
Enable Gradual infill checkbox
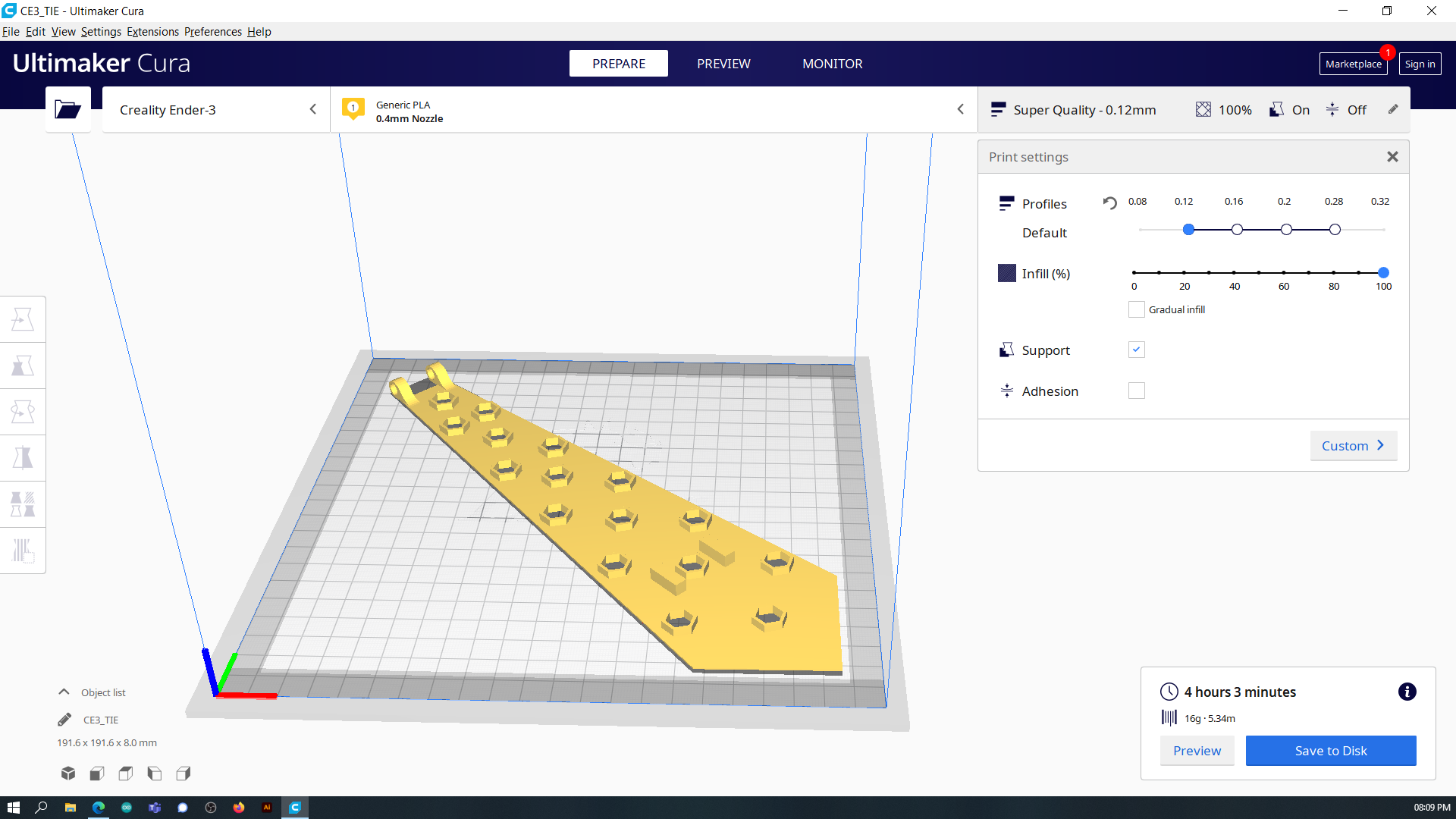click(1136, 309)
